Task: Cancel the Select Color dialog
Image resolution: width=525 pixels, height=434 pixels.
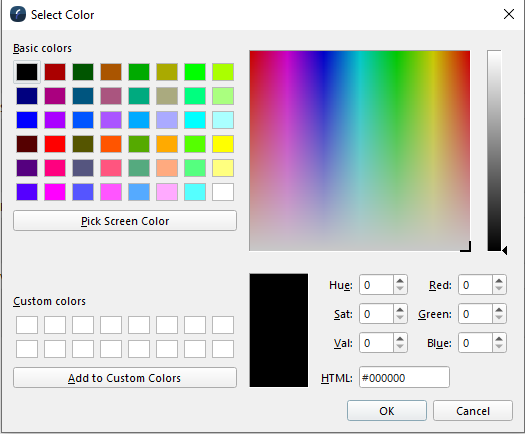Action: tap(473, 411)
